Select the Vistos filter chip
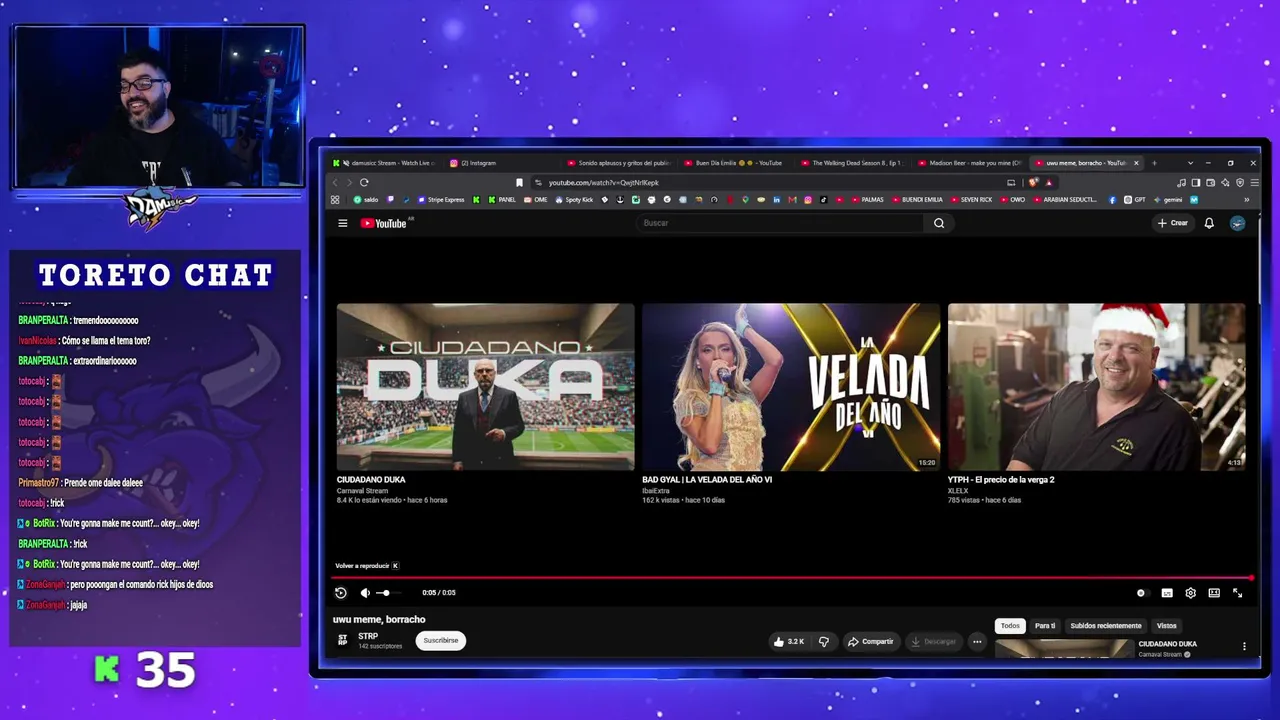 (x=1167, y=626)
